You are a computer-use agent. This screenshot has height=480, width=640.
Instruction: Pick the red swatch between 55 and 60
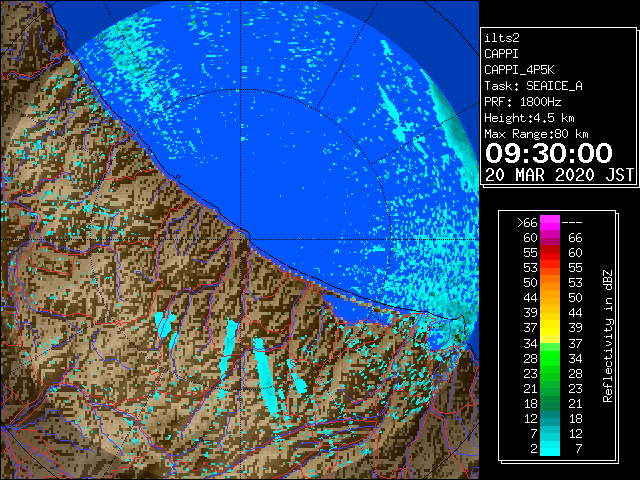550,253
